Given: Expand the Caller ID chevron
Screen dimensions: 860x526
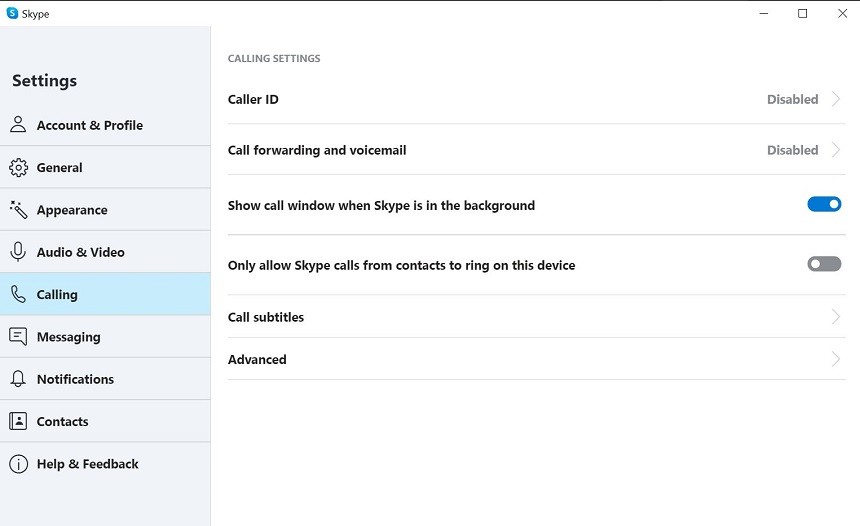Looking at the screenshot, I should pyautogui.click(x=835, y=99).
